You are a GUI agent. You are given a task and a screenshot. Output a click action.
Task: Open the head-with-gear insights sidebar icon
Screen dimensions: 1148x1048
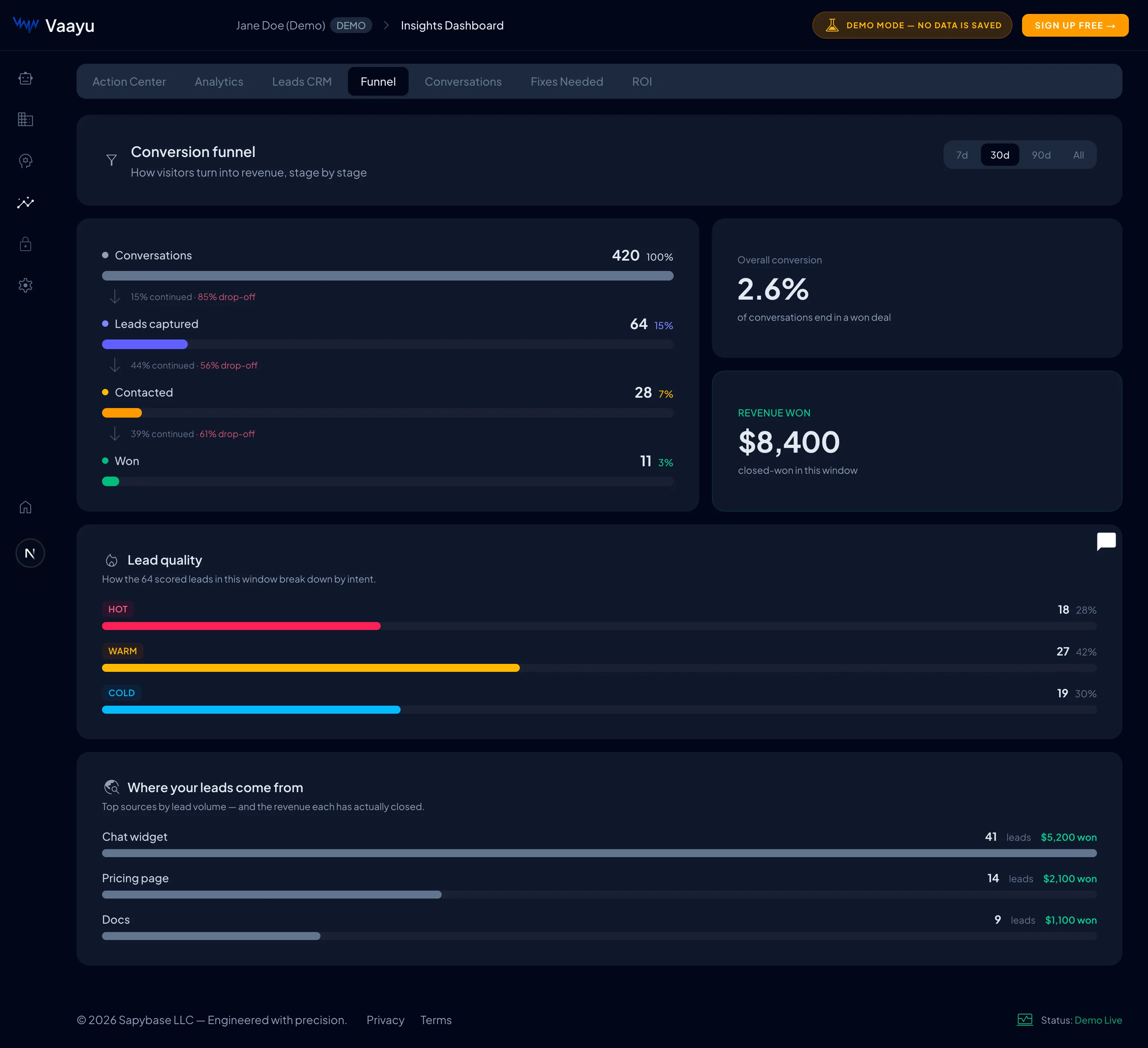tap(25, 161)
